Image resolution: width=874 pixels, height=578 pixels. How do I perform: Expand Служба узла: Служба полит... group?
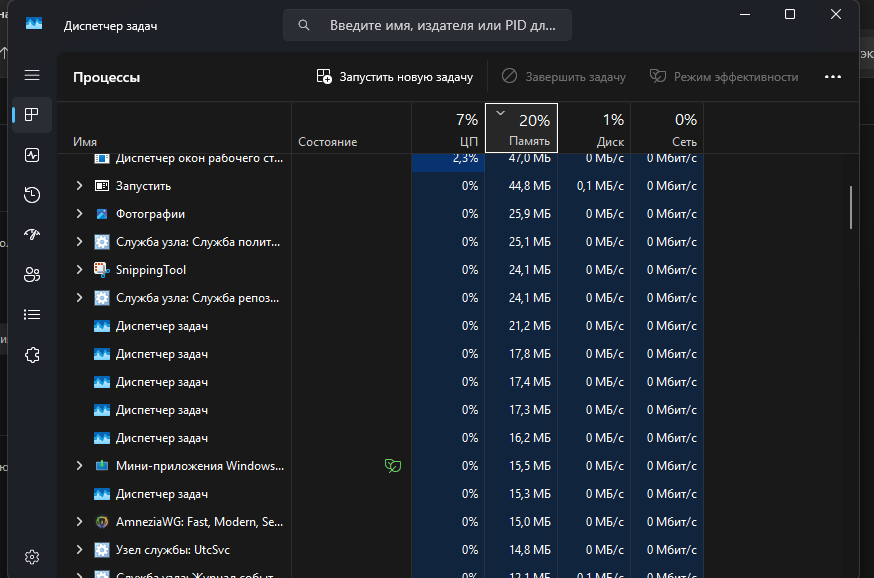point(79,241)
